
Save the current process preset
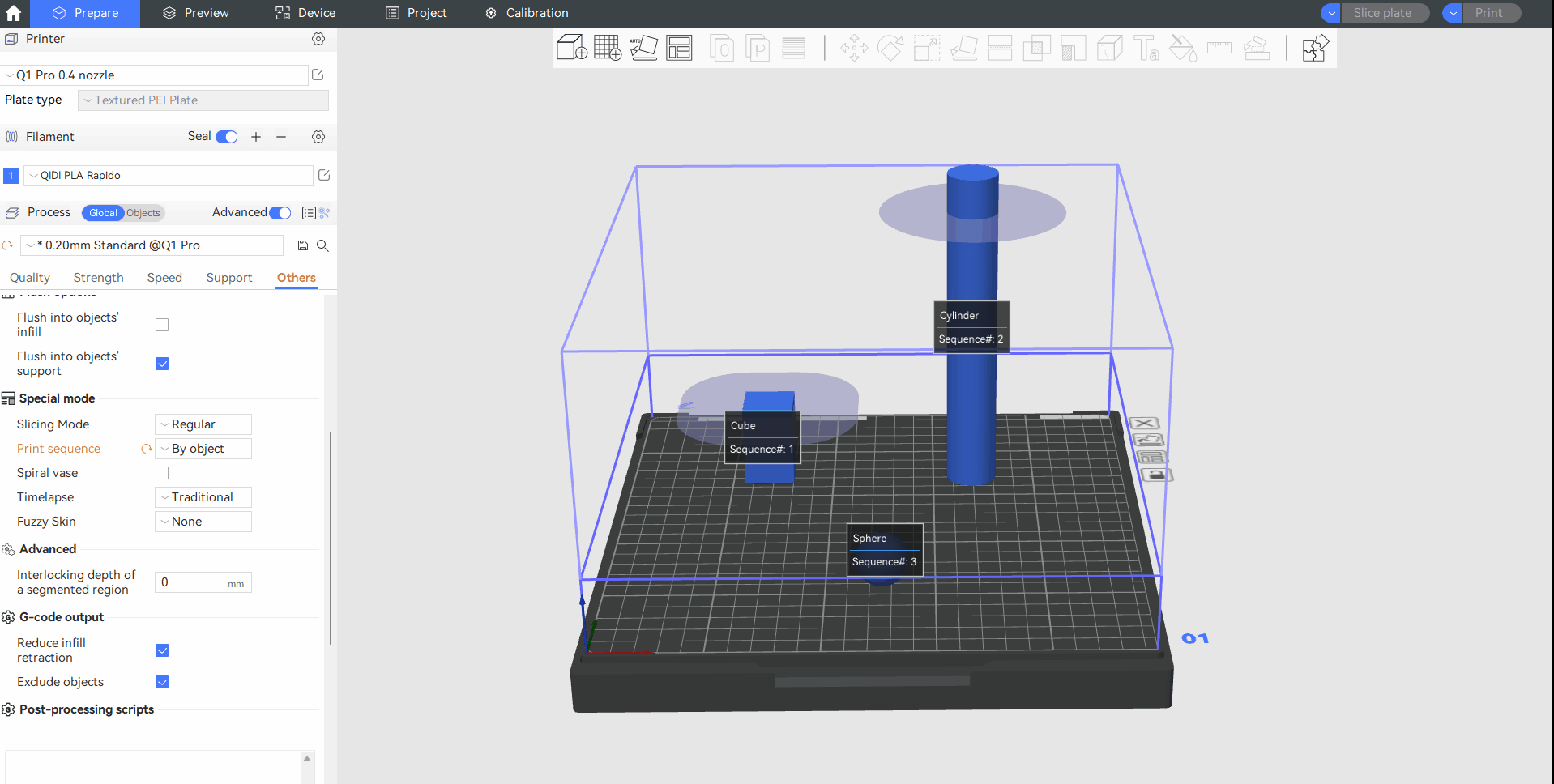[303, 245]
